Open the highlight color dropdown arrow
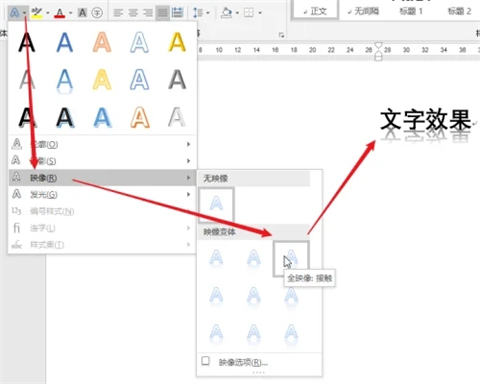The height and width of the screenshot is (384, 480). tap(48, 13)
